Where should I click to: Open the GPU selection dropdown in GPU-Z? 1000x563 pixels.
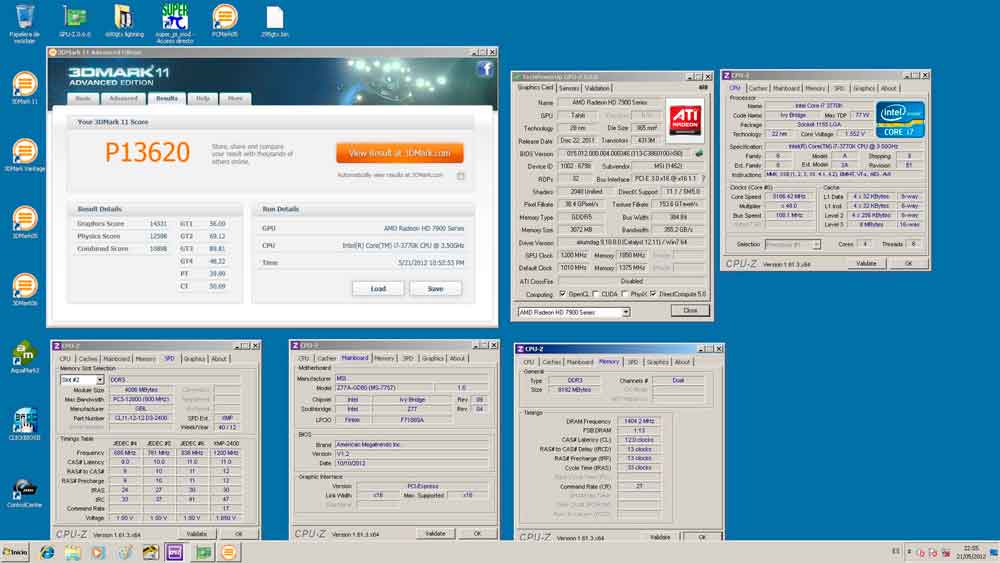[574, 312]
